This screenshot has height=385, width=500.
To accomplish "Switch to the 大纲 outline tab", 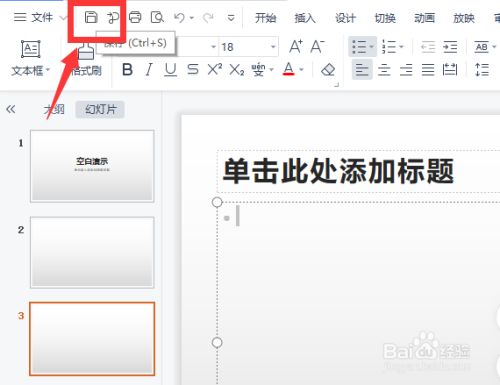I will [x=54, y=109].
